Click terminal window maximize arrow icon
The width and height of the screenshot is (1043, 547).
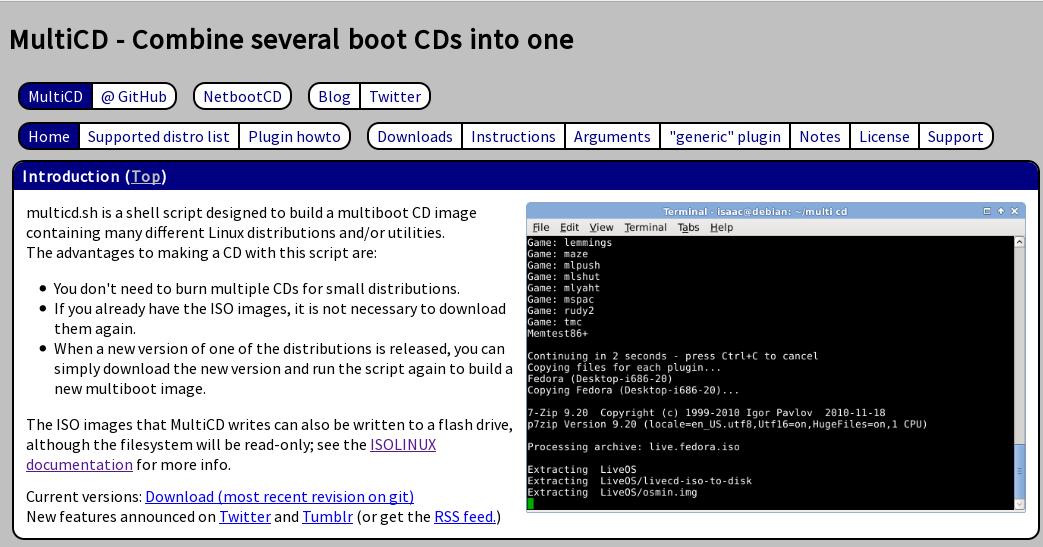click(1000, 211)
